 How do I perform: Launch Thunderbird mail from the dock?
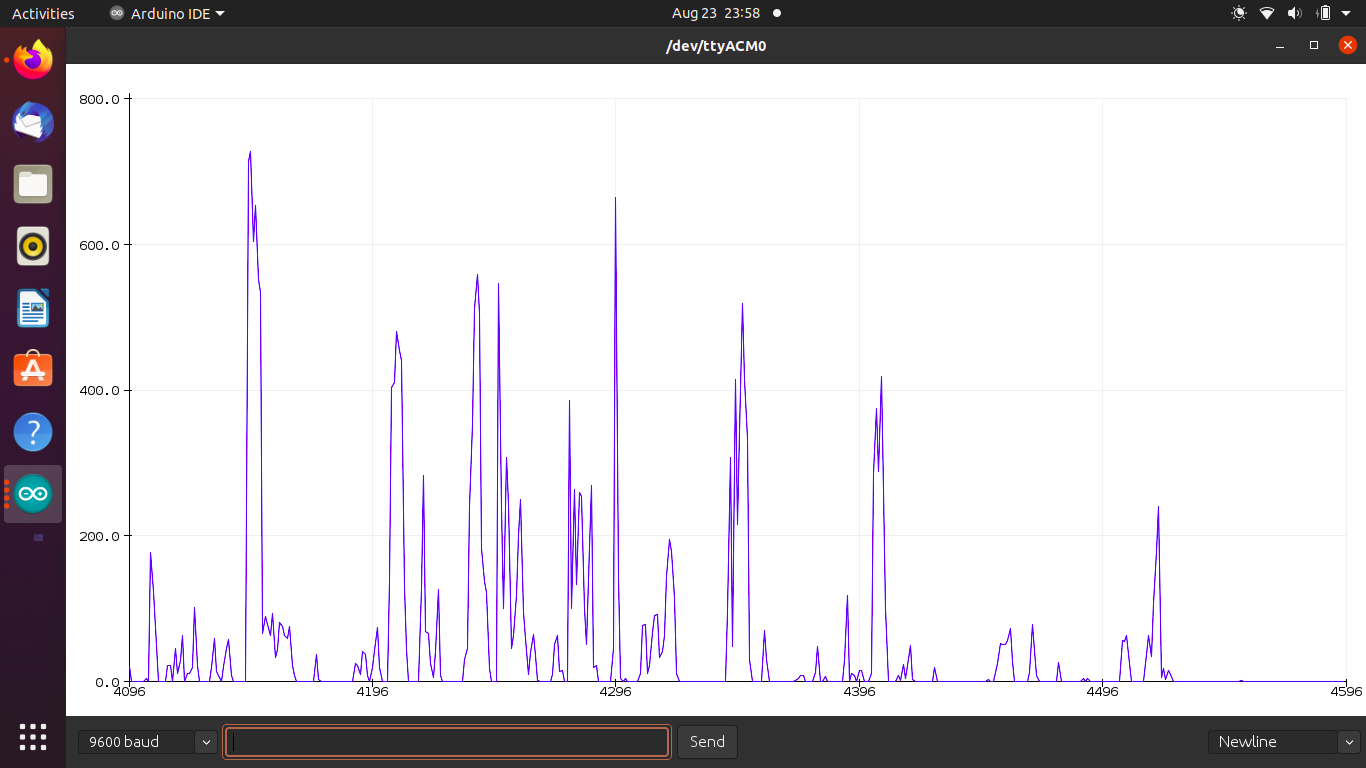33,122
